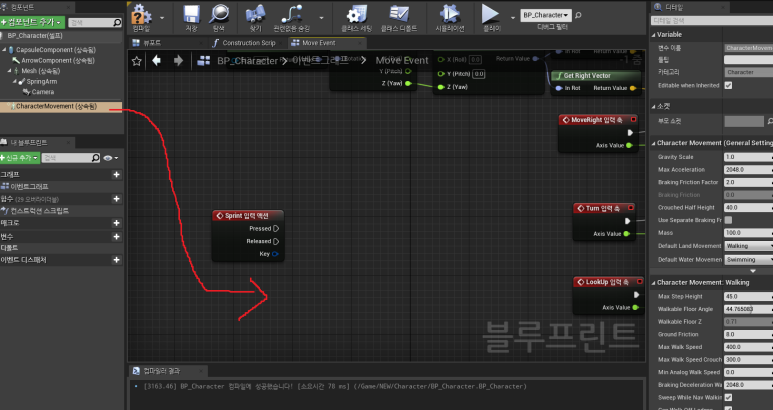Open Default Land Movement Walking dropdown
Viewport: 773px width, 410px height.
749,246
